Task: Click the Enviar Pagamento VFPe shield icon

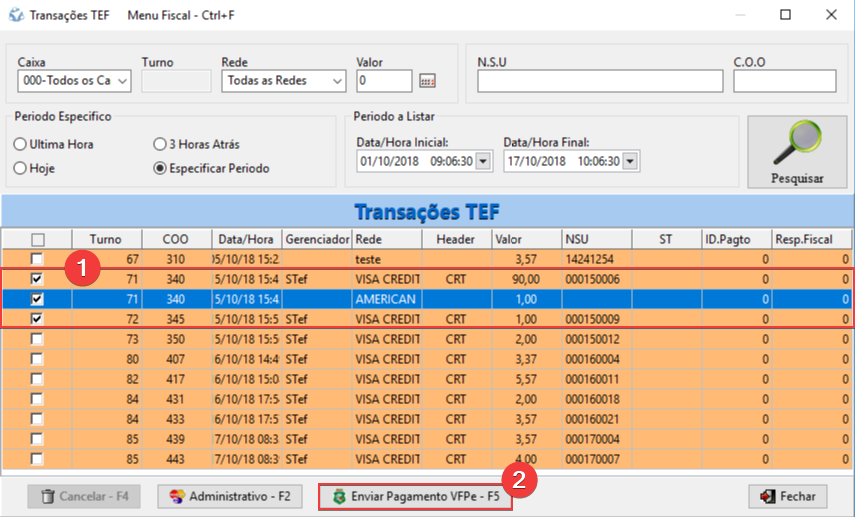Action: pos(338,496)
